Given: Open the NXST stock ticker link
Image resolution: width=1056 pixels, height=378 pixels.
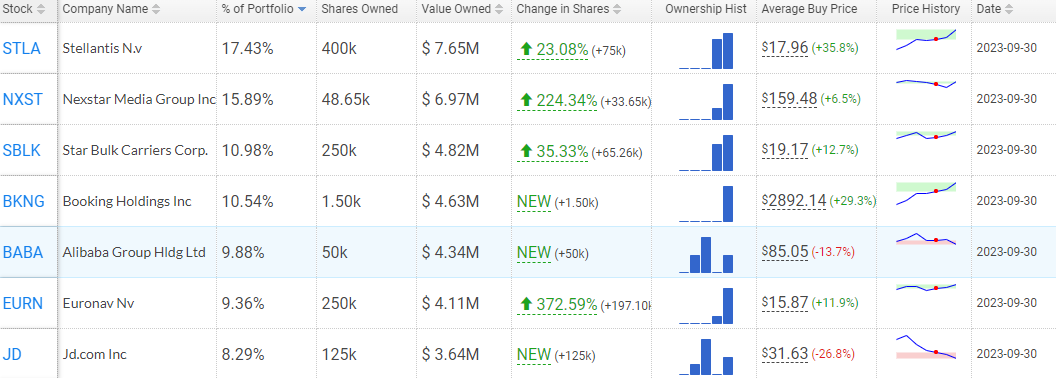Looking at the screenshot, I should click(x=22, y=100).
